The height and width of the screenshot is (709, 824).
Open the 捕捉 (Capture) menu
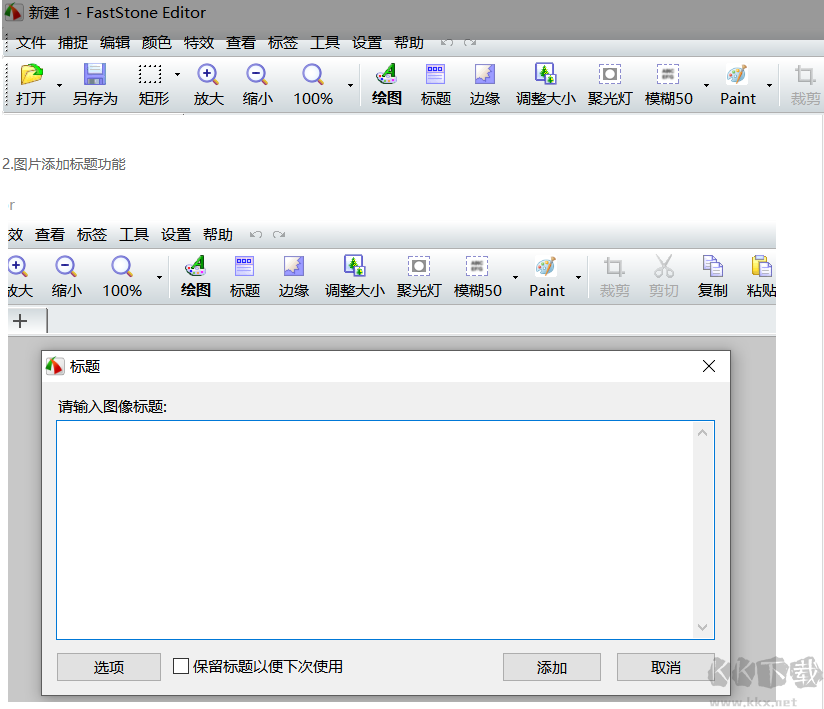point(73,43)
